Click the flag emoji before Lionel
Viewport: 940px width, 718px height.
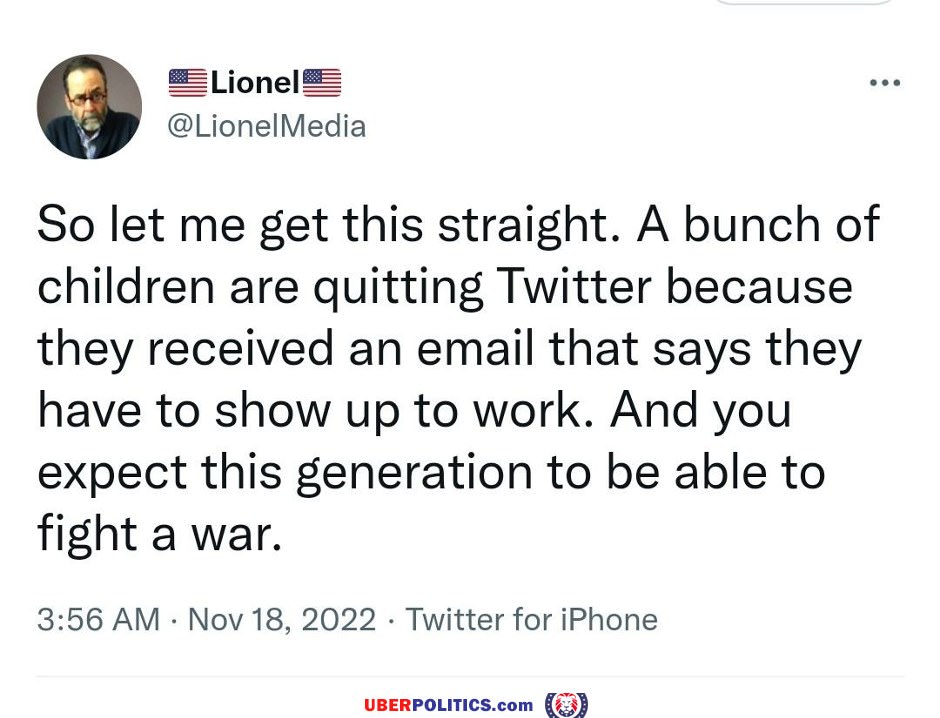point(188,83)
